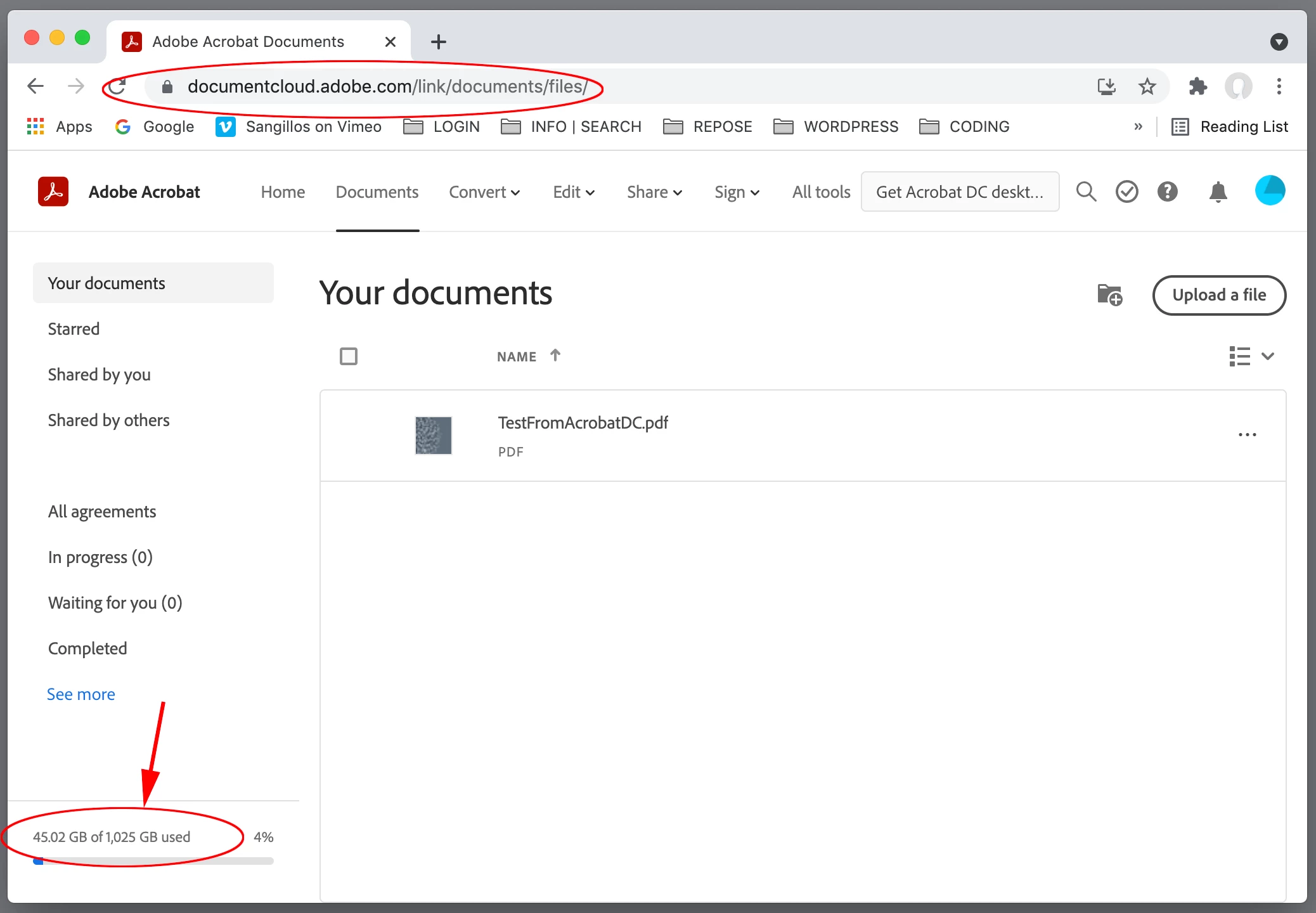
Task: Open the notifications bell
Action: coord(1218,191)
